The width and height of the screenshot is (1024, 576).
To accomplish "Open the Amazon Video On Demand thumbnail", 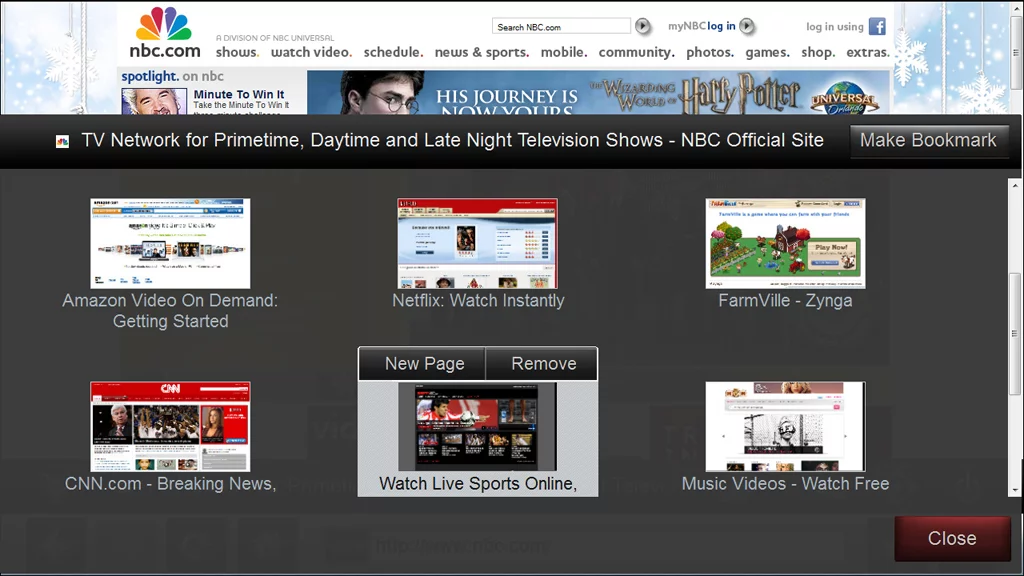I will point(170,244).
